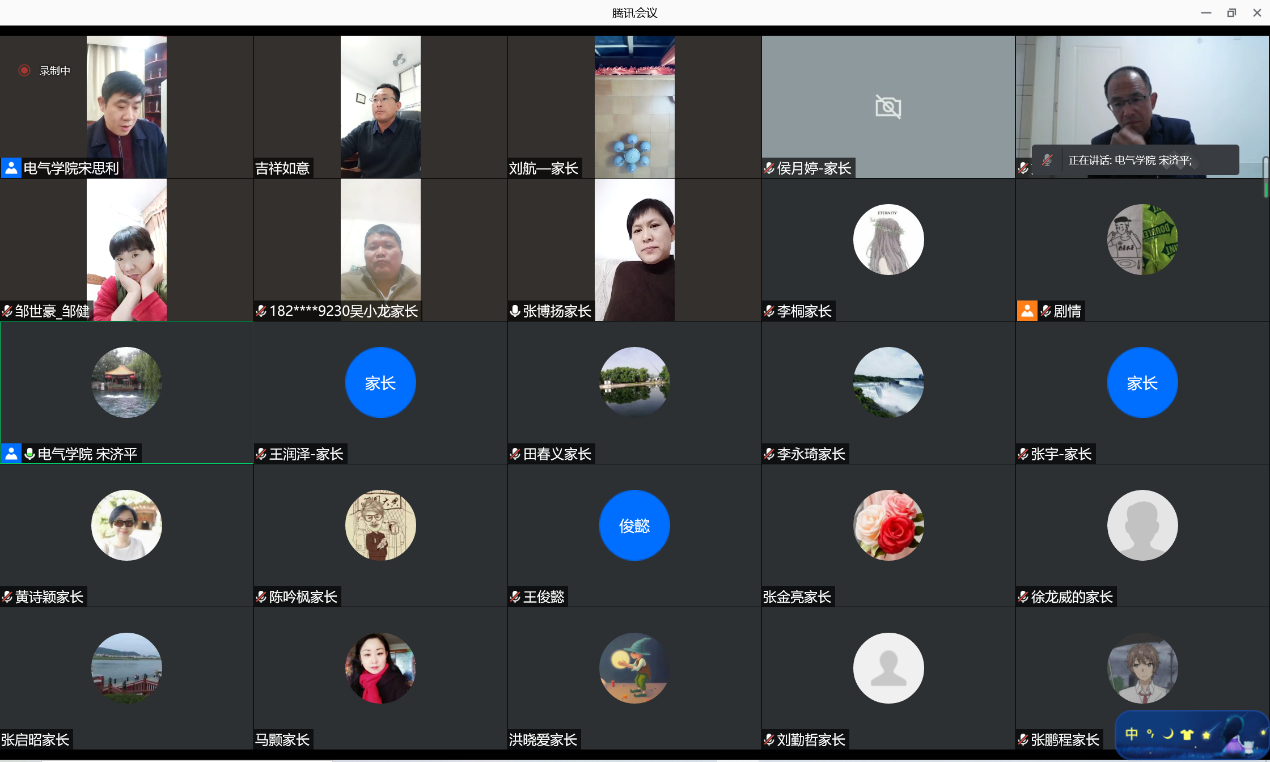1270x762 pixels.
Task: Click muted mic icon beside 邹世豪_邹健
Action: tap(7, 311)
